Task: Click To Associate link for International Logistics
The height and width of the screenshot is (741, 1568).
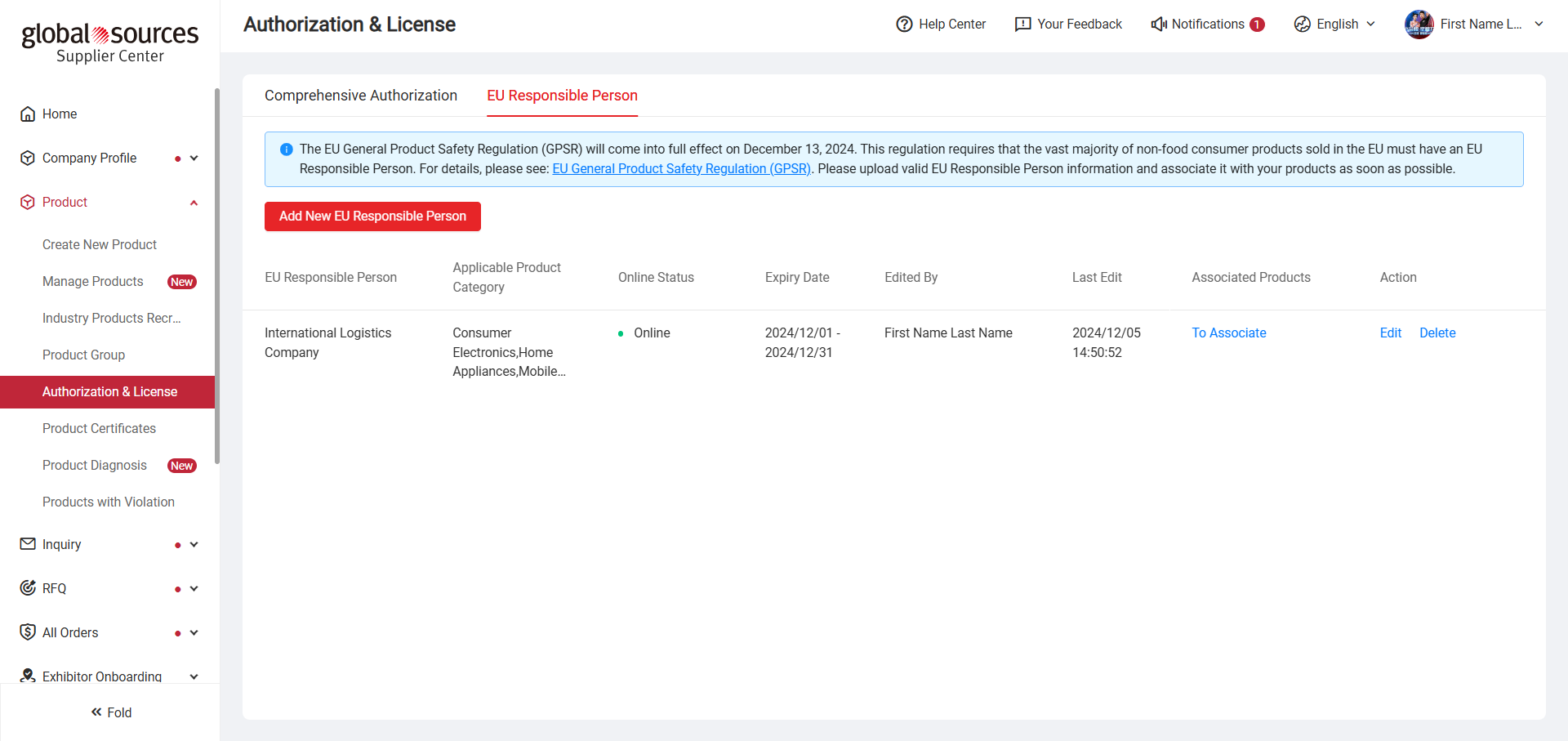Action: click(x=1228, y=333)
